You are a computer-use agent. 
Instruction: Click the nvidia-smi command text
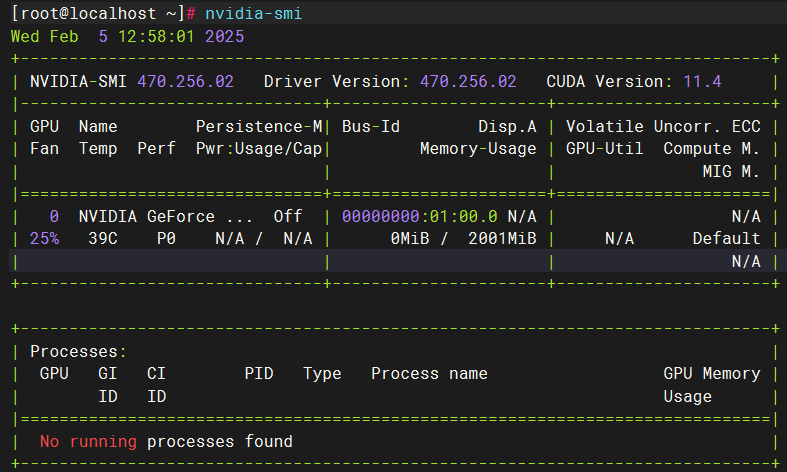(253, 13)
